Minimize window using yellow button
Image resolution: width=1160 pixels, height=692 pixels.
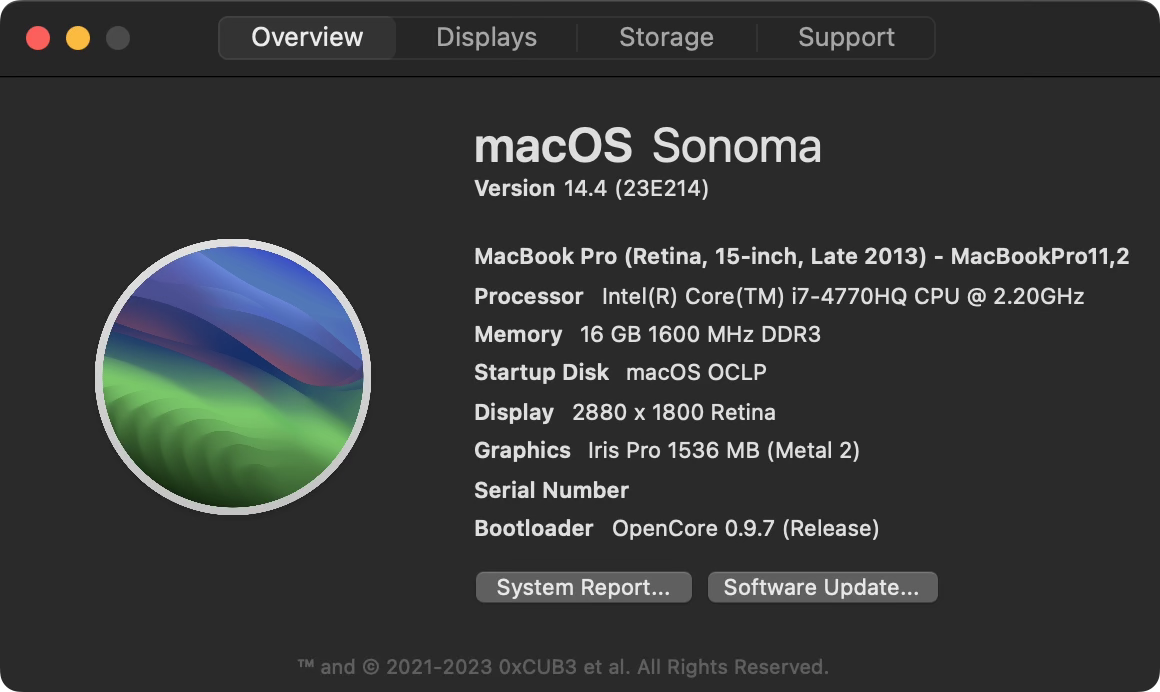pyautogui.click(x=78, y=39)
